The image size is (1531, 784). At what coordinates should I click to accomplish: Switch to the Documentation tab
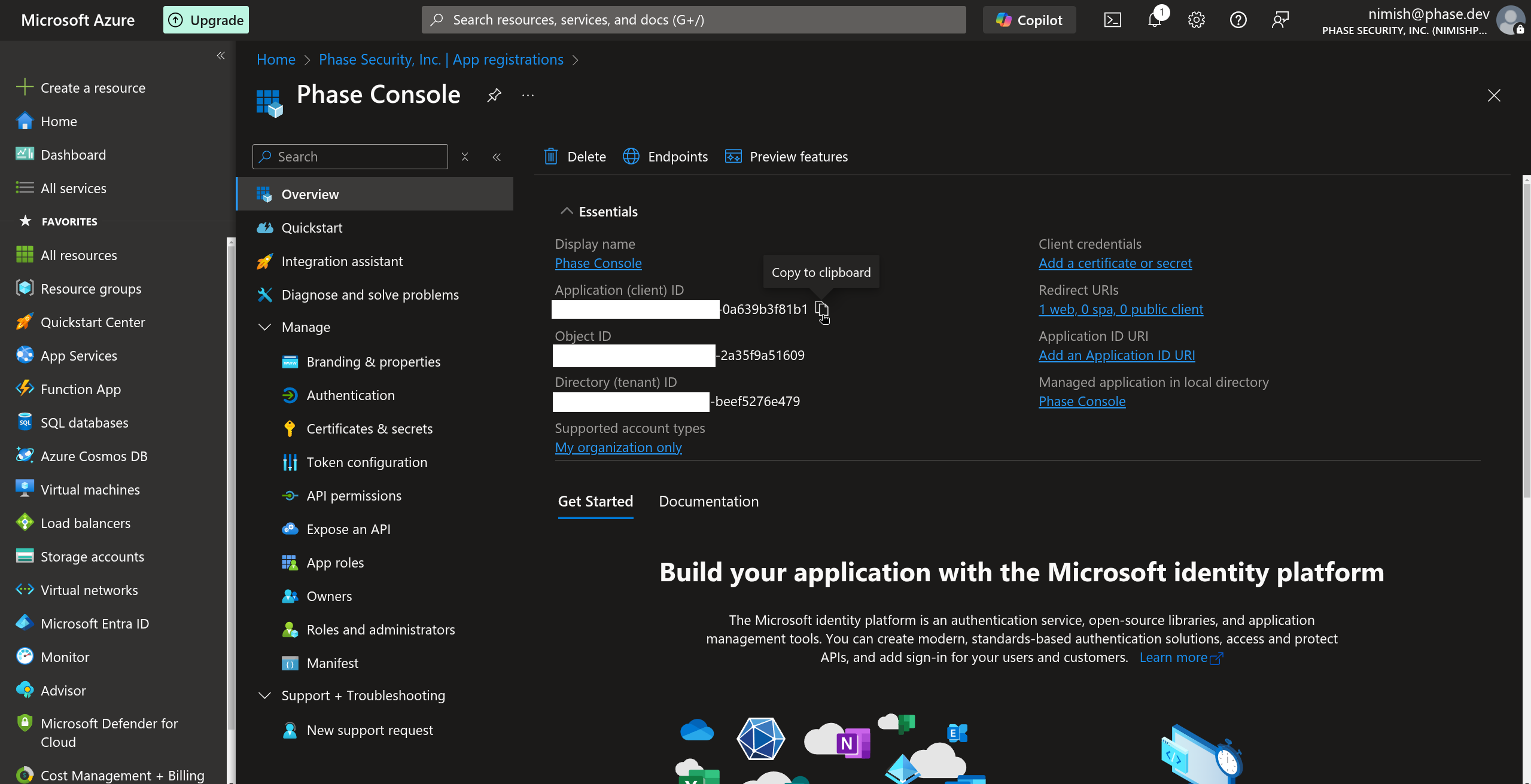pos(708,501)
